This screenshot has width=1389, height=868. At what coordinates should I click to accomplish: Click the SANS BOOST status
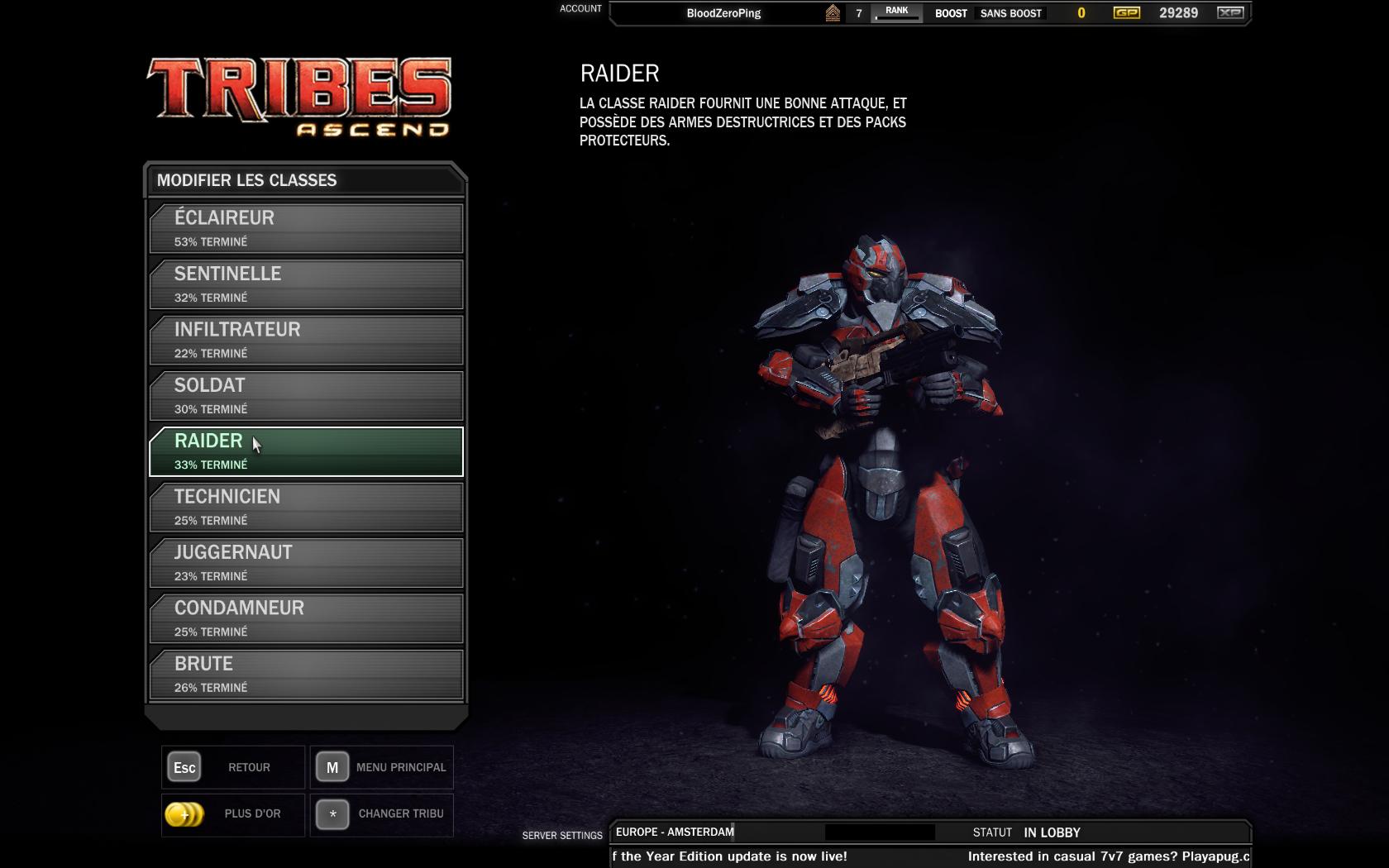(x=1010, y=13)
